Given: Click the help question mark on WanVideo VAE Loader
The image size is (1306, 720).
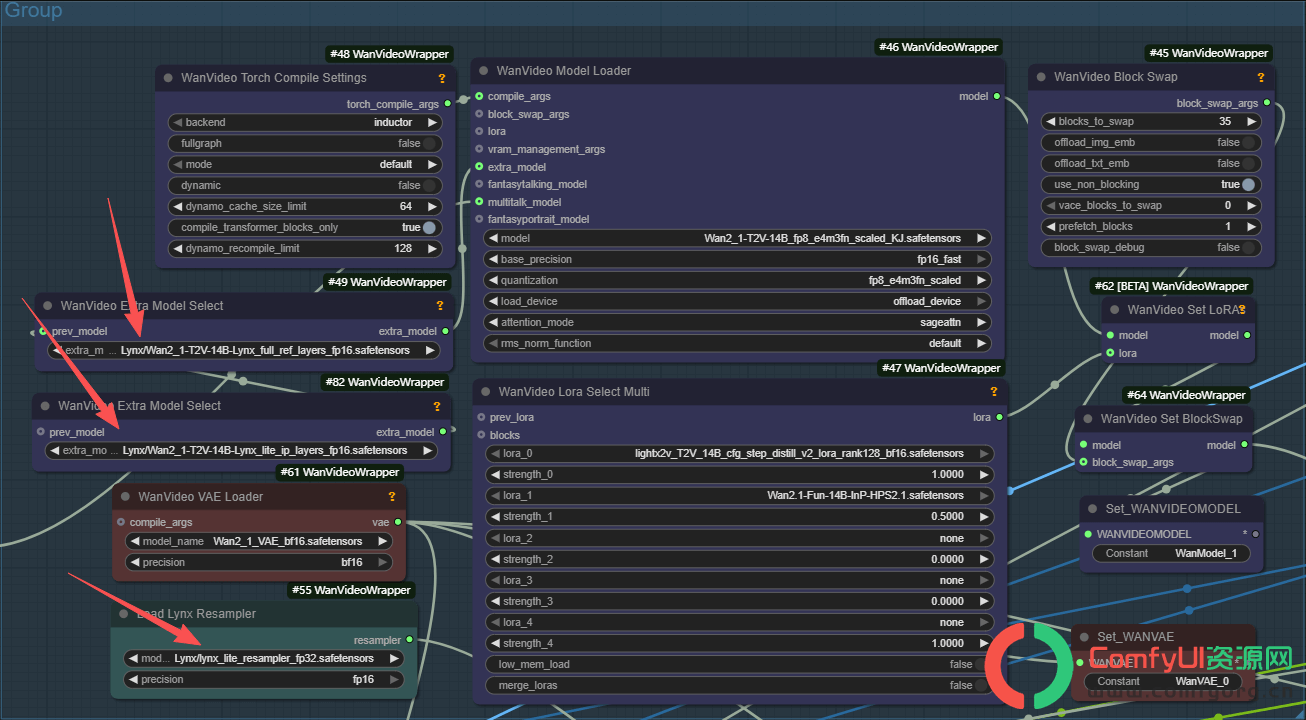Looking at the screenshot, I should point(392,497).
